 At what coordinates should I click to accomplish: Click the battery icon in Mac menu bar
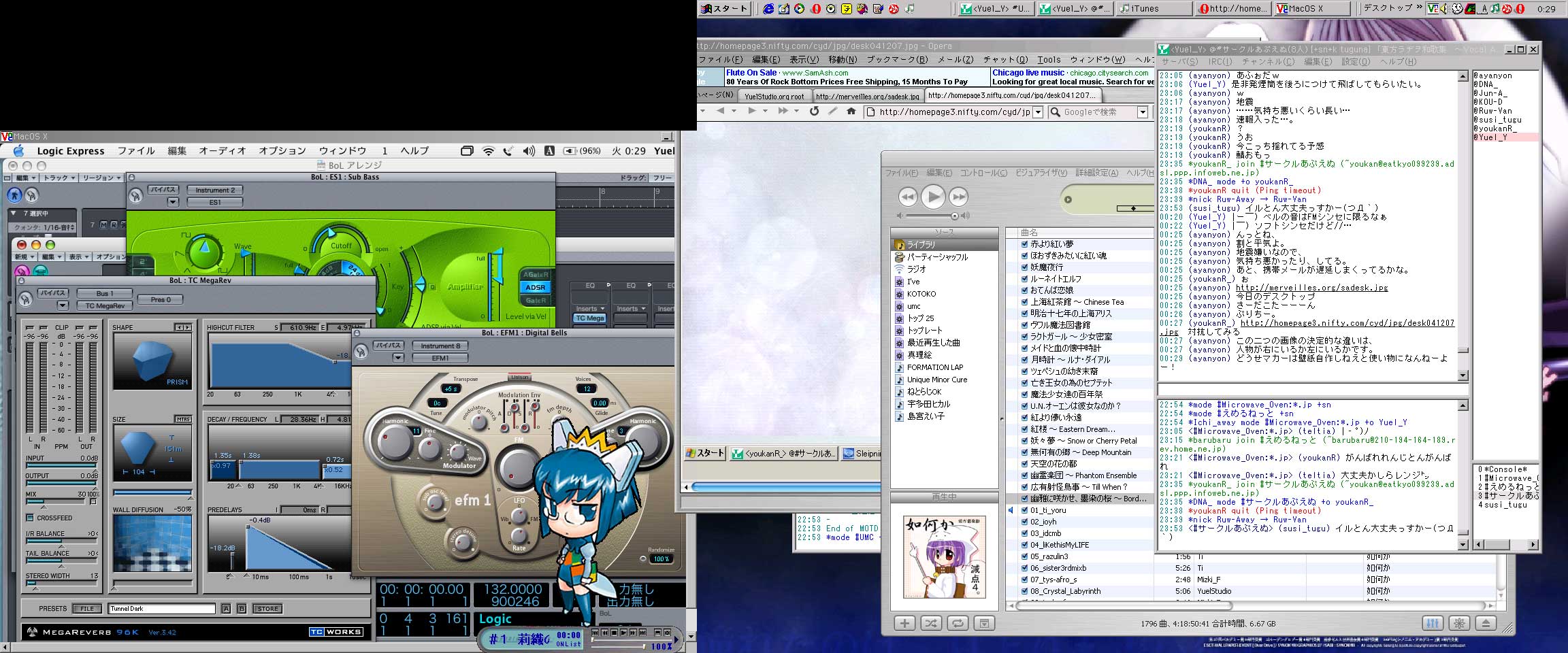coord(570,151)
